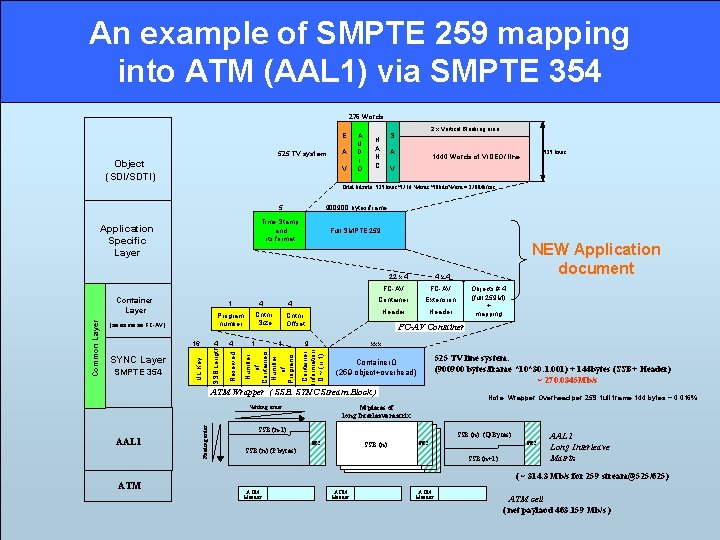Image resolution: width=720 pixels, height=540 pixels.
Task: Click the red '~270.0345Mb/s' value
Action: [567, 380]
